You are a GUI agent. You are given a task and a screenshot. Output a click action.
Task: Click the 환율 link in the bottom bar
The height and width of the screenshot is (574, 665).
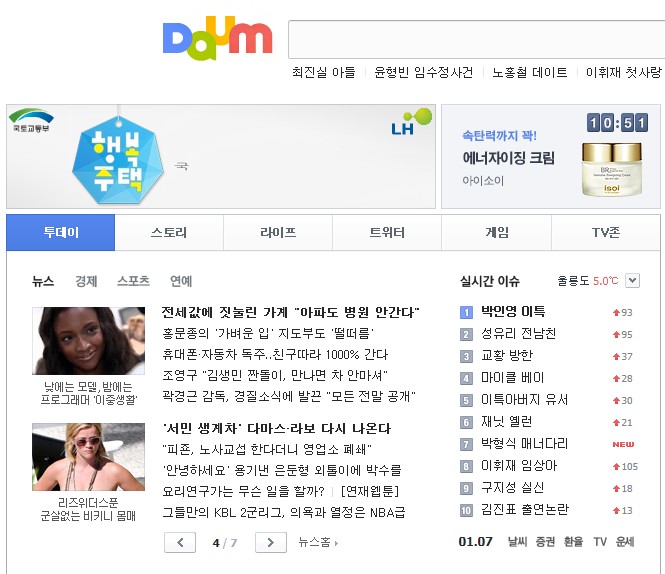click(x=573, y=542)
